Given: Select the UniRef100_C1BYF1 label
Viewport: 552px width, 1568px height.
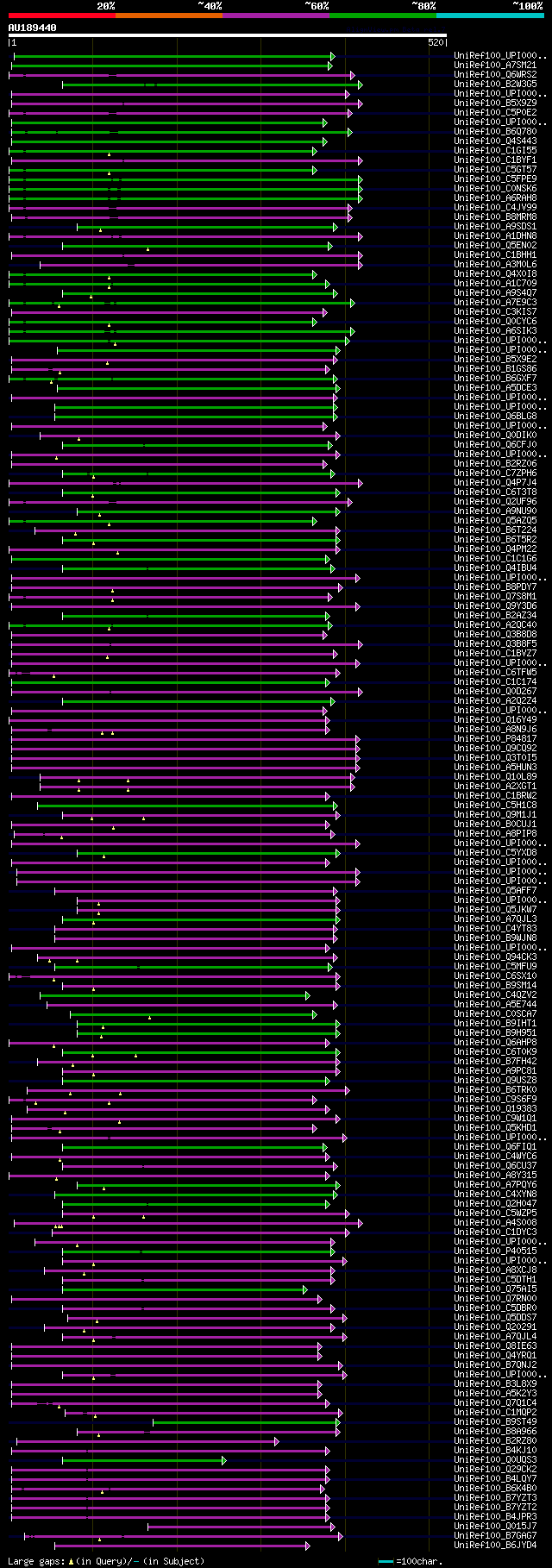Looking at the screenshot, I should (x=495, y=160).
